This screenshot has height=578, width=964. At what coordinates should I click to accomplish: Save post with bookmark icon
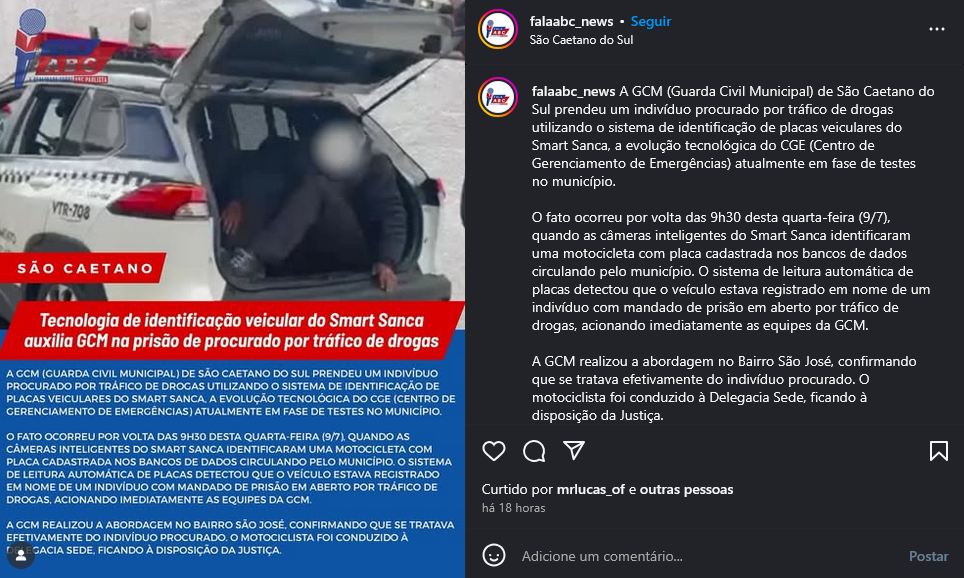pos(938,451)
